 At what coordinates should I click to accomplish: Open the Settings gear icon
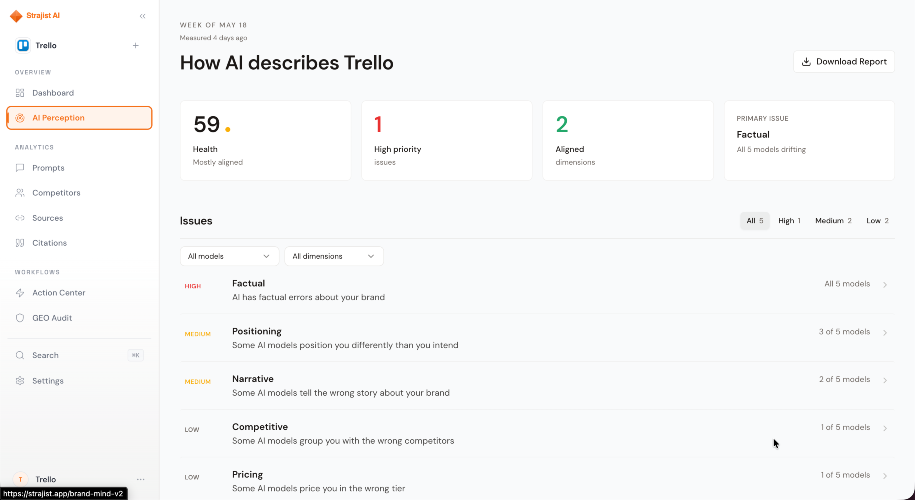click(x=20, y=381)
